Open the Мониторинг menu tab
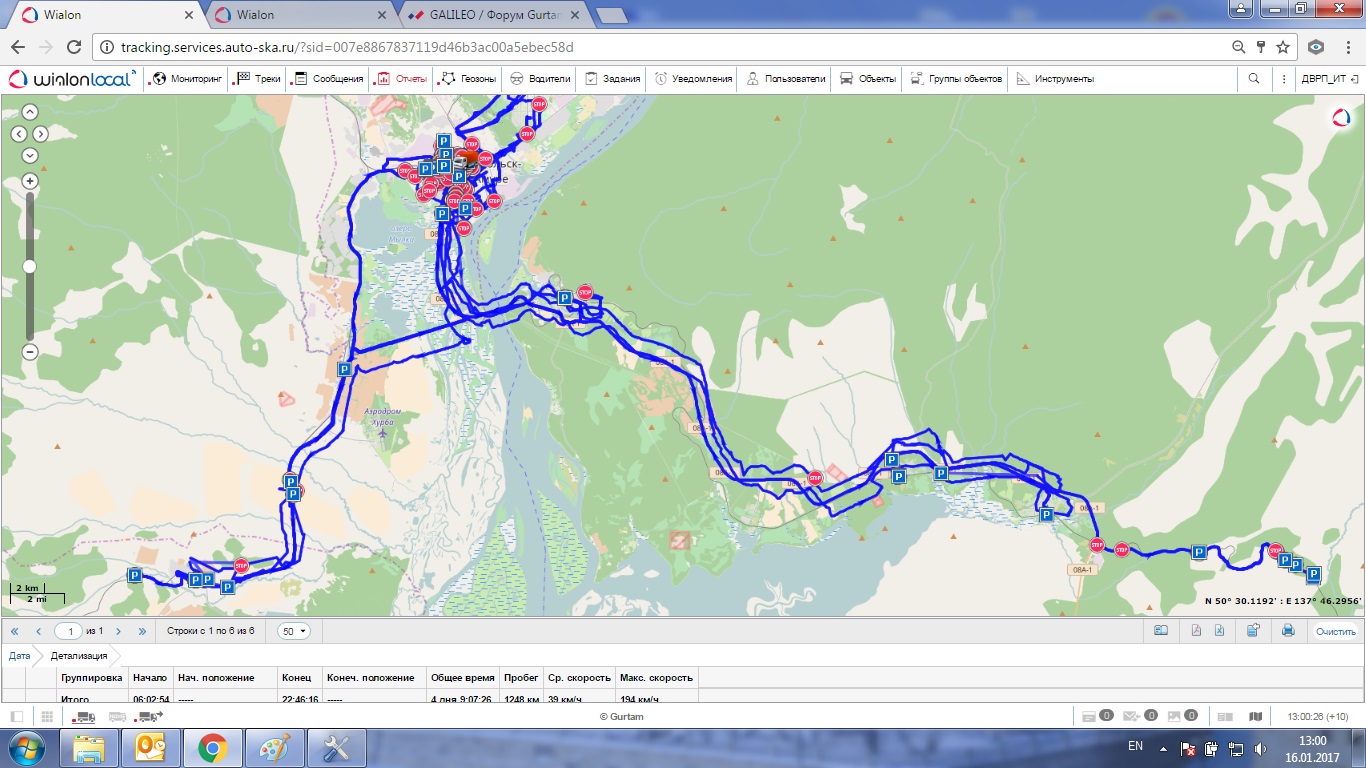The height and width of the screenshot is (768, 1366). (x=186, y=79)
